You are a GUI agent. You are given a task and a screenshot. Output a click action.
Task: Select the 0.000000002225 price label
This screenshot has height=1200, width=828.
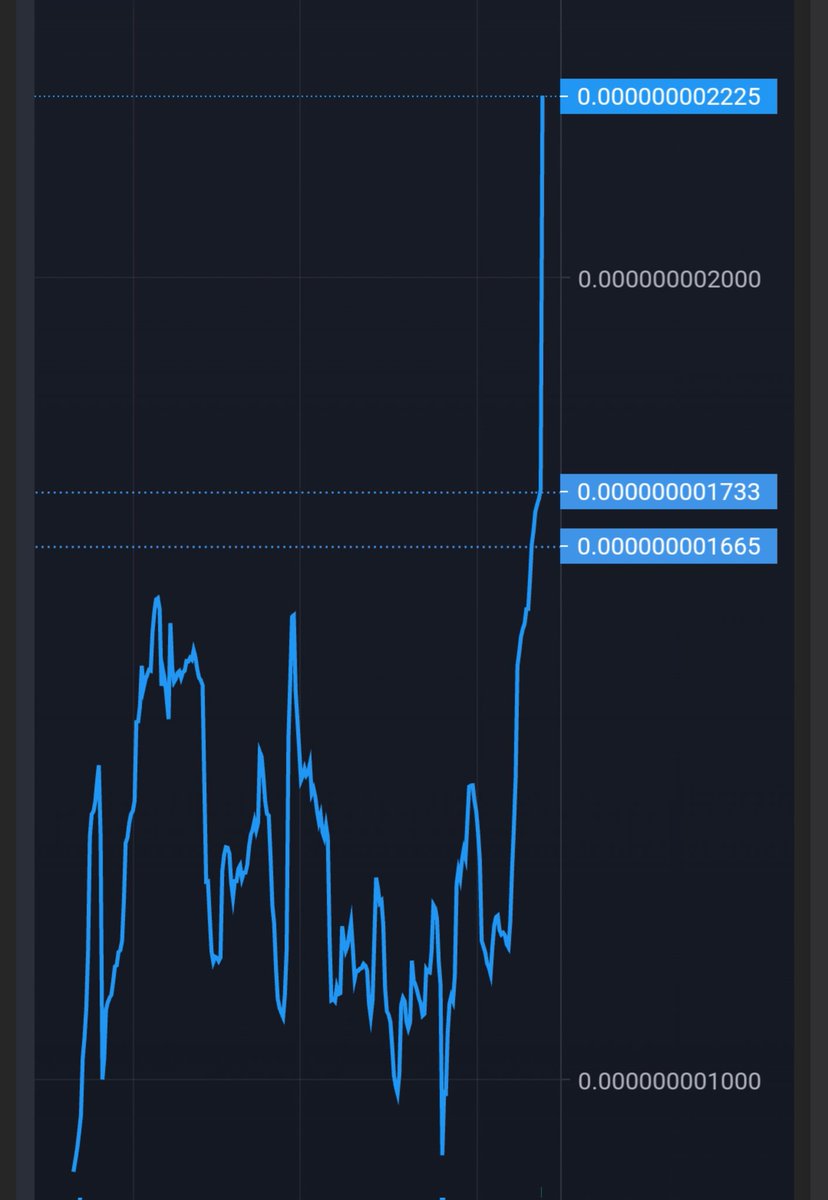pos(668,97)
